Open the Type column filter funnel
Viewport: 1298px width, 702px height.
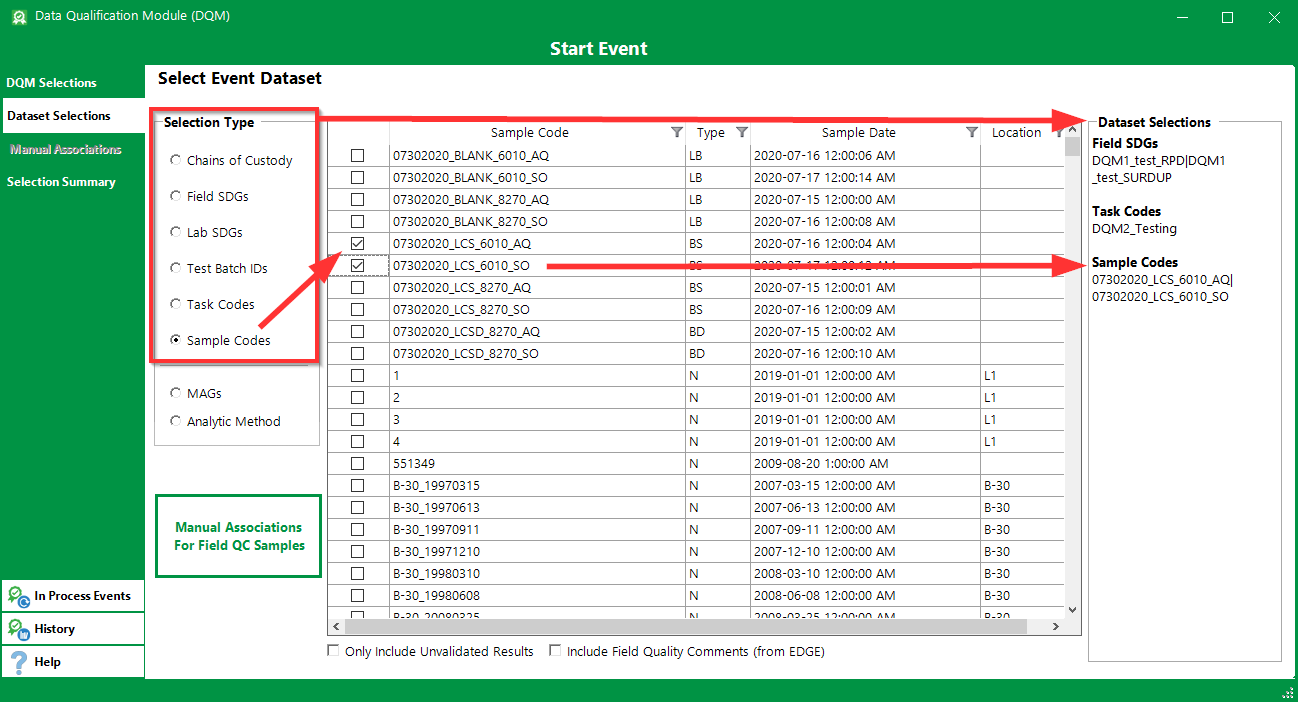coord(742,132)
